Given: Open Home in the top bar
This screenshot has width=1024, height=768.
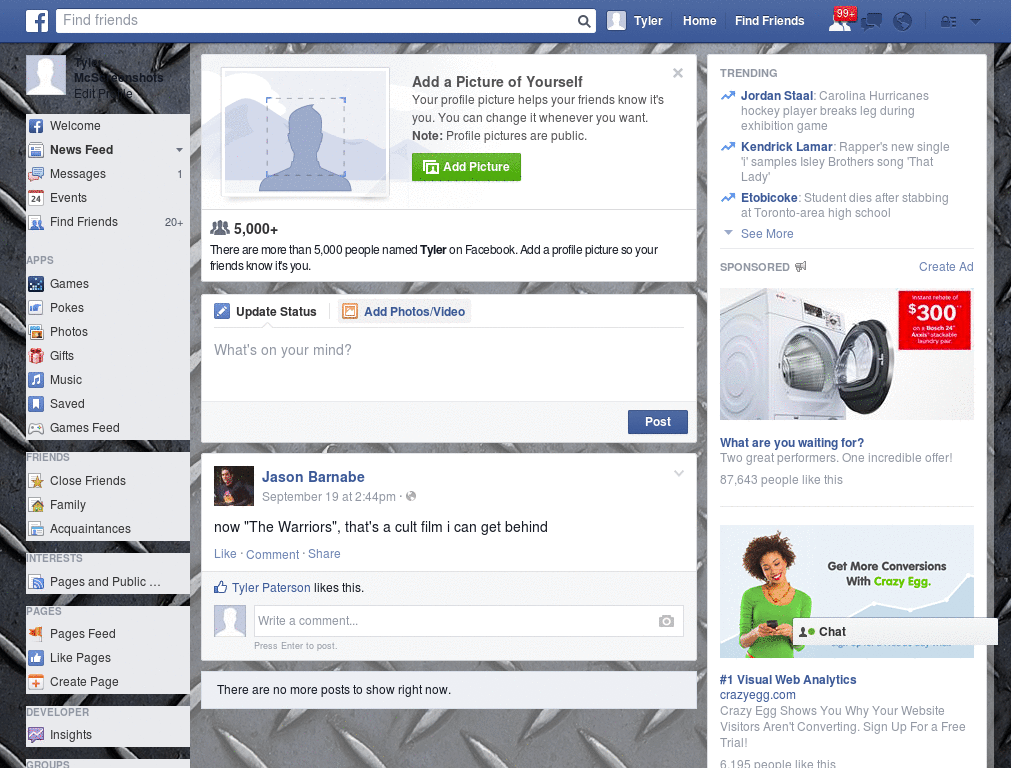Looking at the screenshot, I should pyautogui.click(x=699, y=21).
